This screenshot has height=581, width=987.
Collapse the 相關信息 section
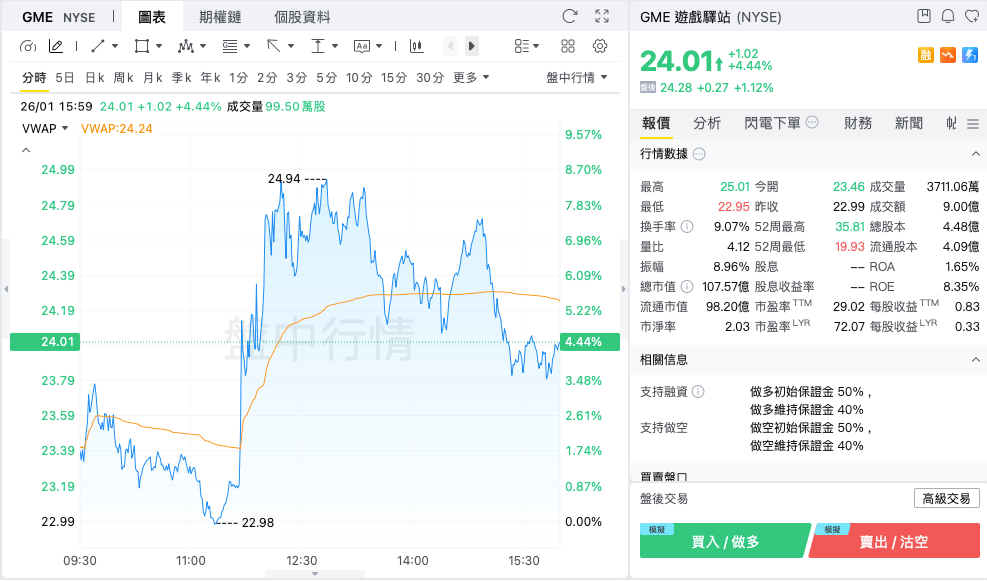pos(975,360)
